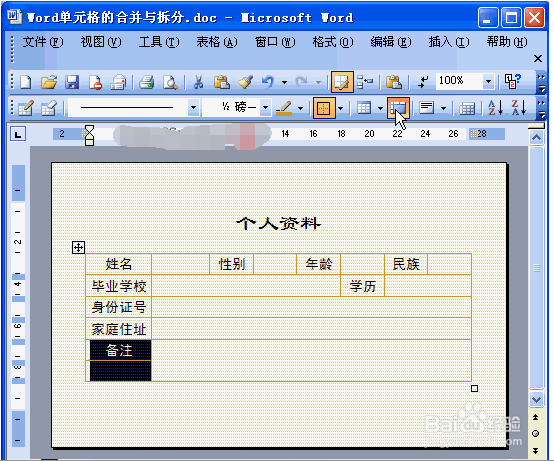
Task: Select the table Eraser tool
Action: click(49, 108)
